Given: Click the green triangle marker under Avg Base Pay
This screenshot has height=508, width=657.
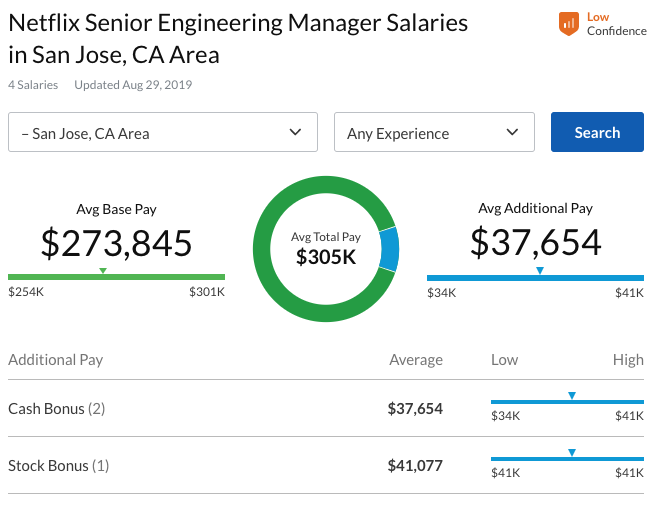Looking at the screenshot, I should 103,271.
